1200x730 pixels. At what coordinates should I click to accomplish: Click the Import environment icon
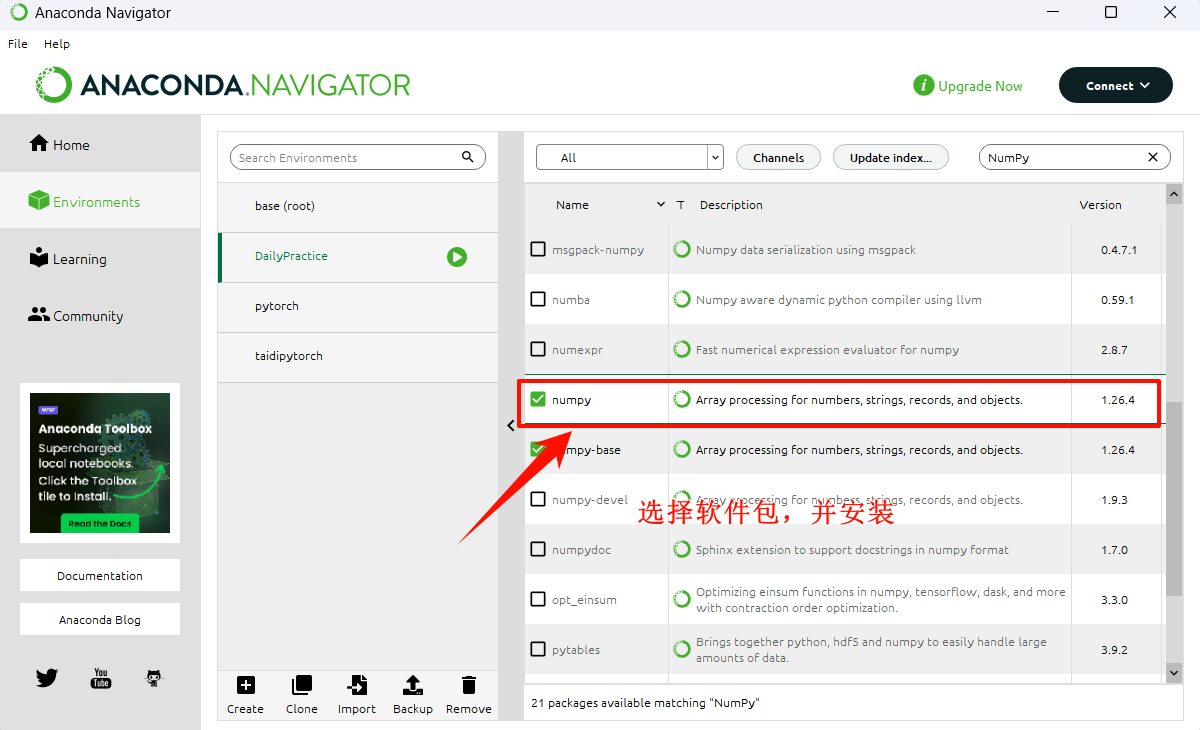click(x=357, y=685)
